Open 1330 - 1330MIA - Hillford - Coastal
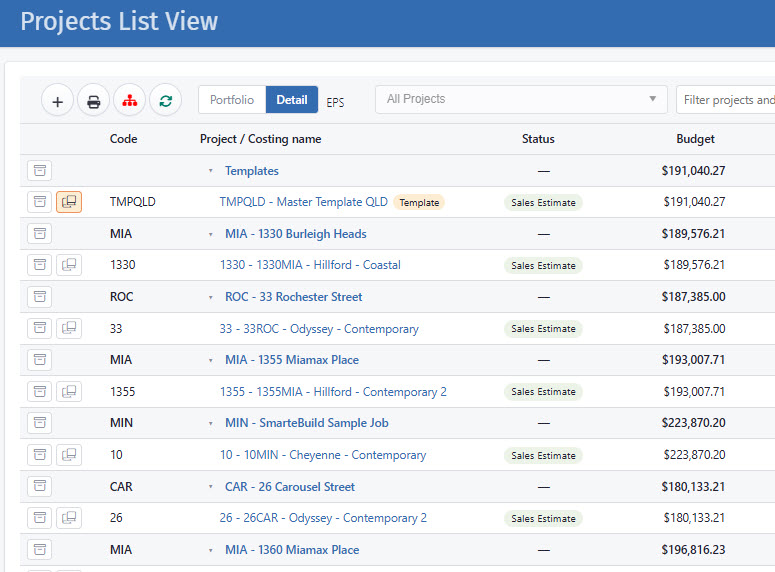775x572 pixels. pos(310,265)
